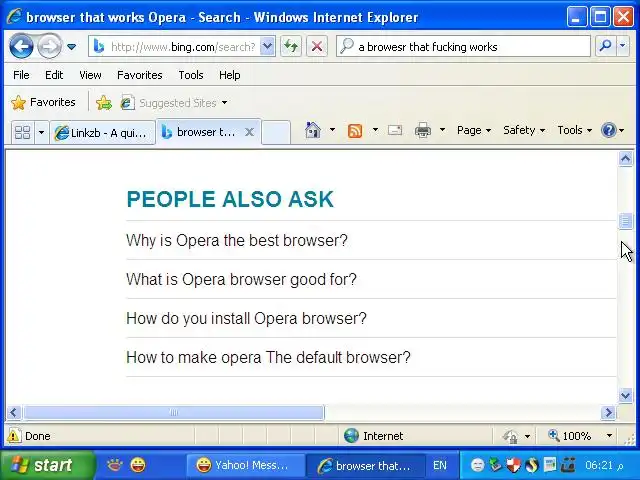Click the Yahoo smiley quick launch icon
The width and height of the screenshot is (640, 480).
click(138, 465)
